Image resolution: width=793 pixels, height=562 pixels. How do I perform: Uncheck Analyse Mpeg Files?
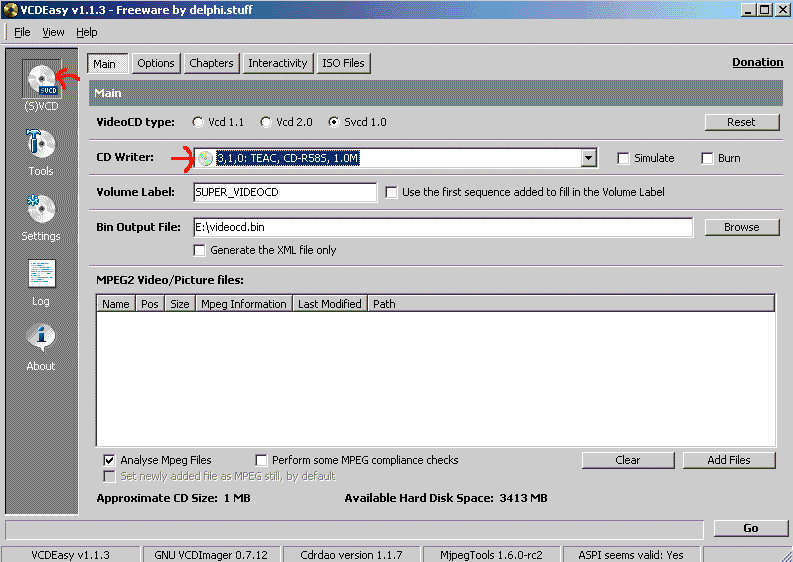tap(109, 460)
